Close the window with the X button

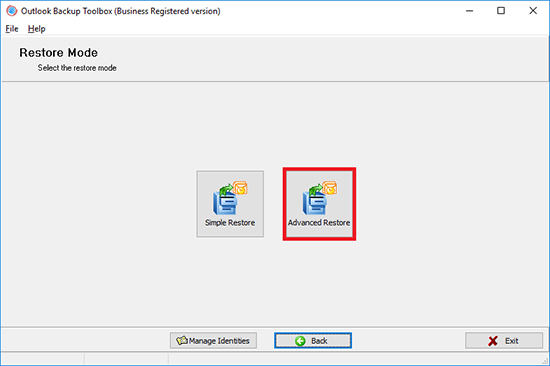pos(533,11)
